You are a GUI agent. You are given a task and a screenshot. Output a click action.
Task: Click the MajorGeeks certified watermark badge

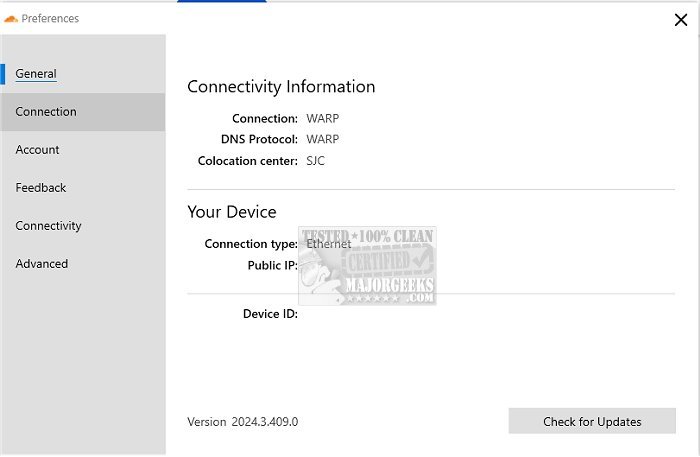[384, 266]
